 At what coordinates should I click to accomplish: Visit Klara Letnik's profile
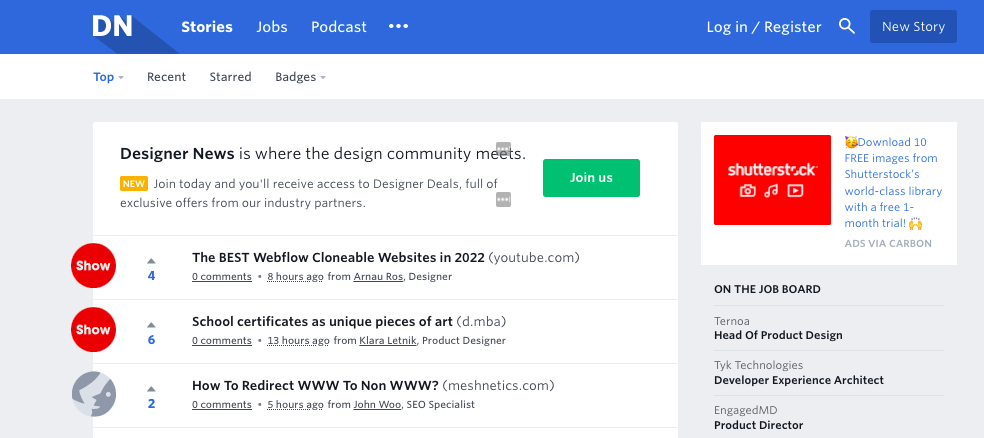[387, 341]
